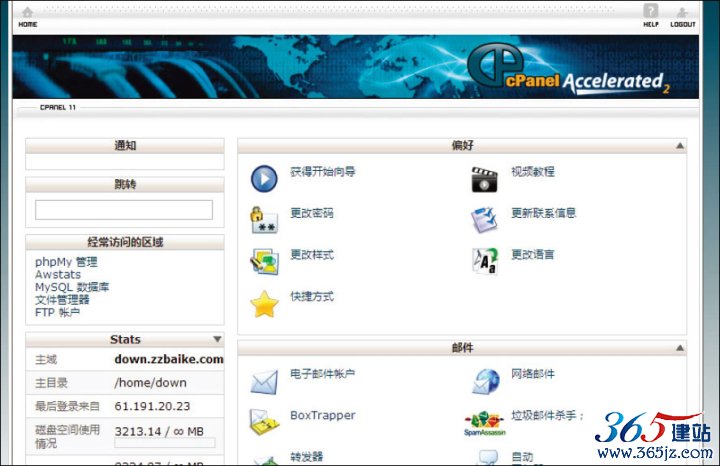Screen dimensions: 720x466
Task: Click the Logout user icon
Action: 682,12
